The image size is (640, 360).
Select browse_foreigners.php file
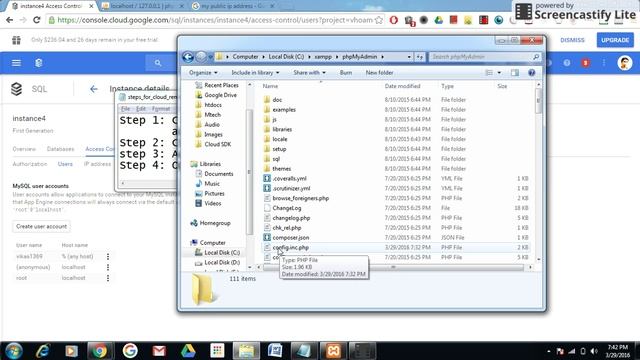pos(300,198)
